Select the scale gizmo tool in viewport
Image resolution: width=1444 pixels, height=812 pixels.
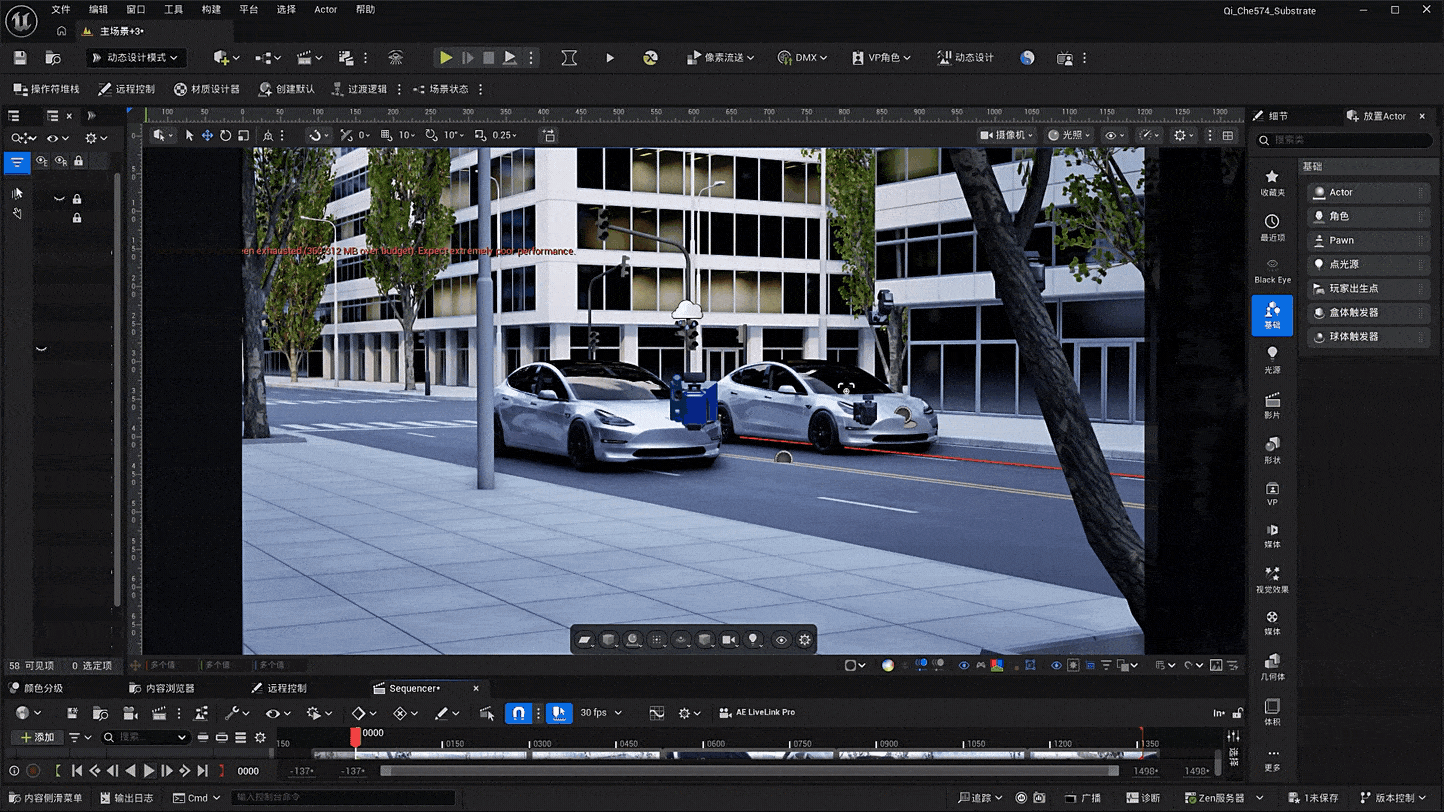(x=243, y=135)
